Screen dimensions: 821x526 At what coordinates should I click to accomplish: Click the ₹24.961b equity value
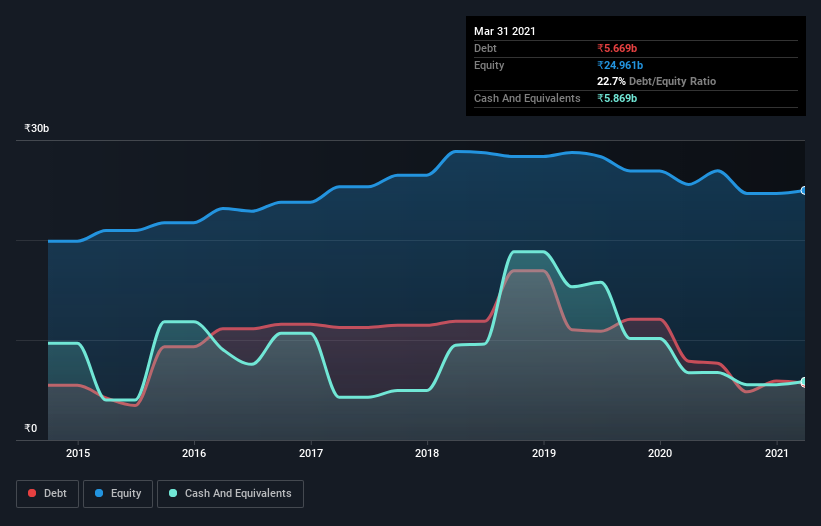[x=620, y=65]
